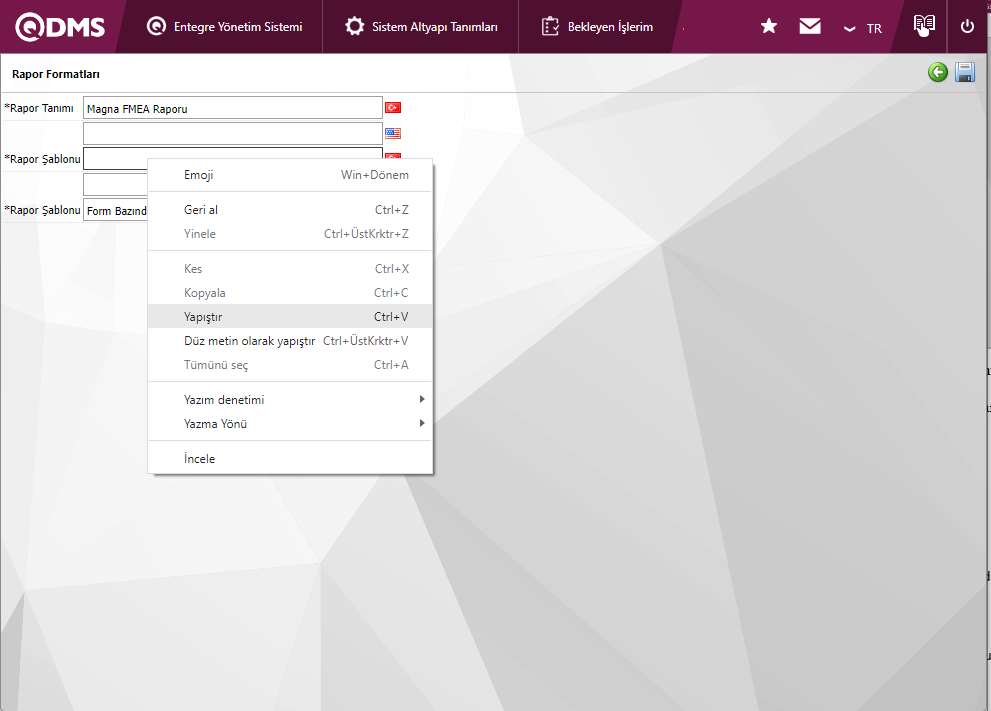
Task: Choose Geri al in context menu
Action: click(290, 210)
